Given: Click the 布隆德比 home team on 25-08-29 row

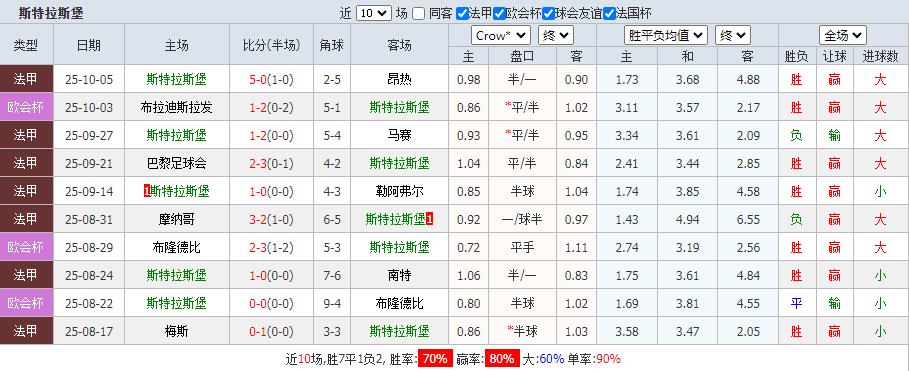Looking at the screenshot, I should point(176,248).
